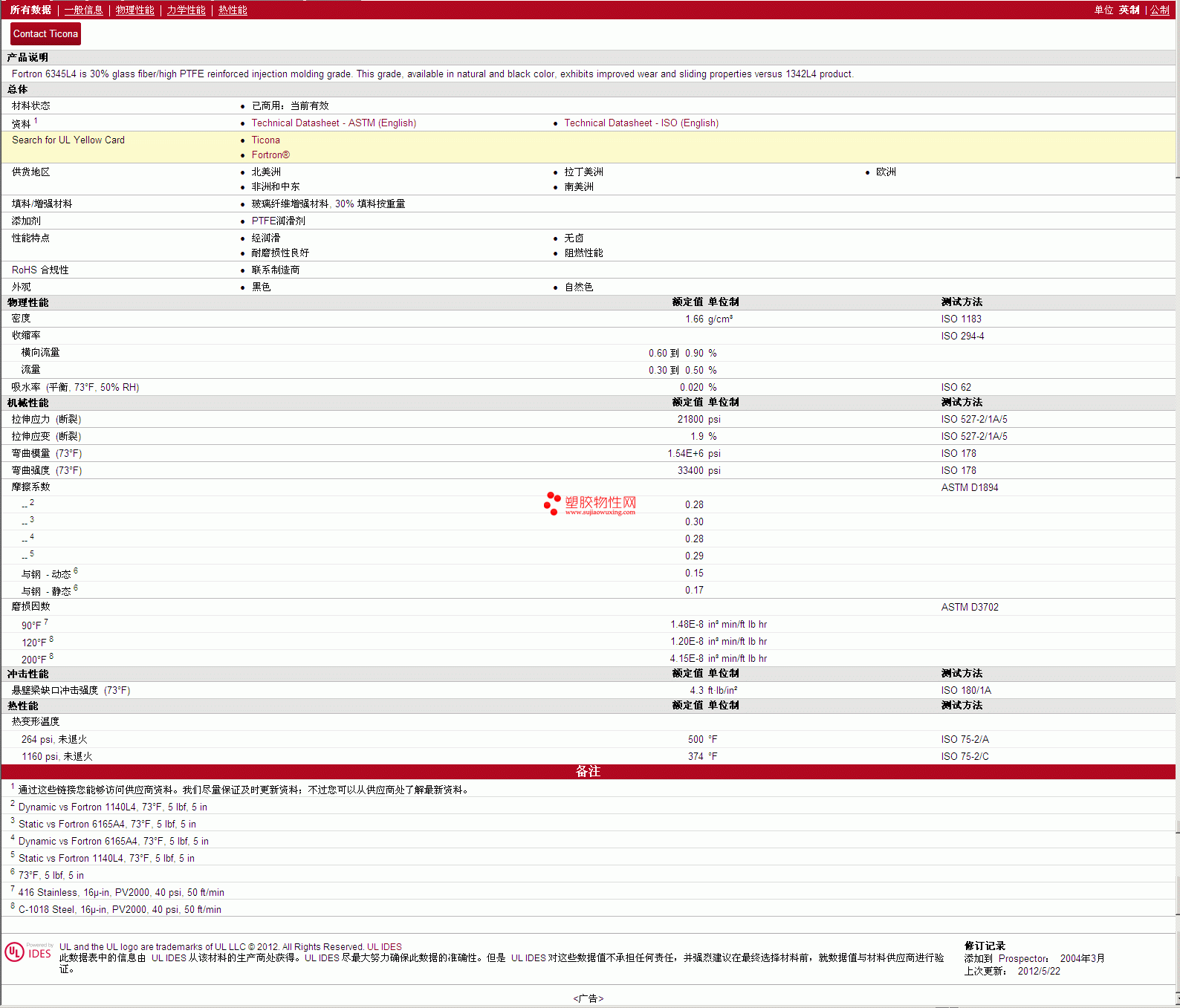Click the Contact Ticona button
This screenshot has width=1180, height=1008.
(x=45, y=34)
